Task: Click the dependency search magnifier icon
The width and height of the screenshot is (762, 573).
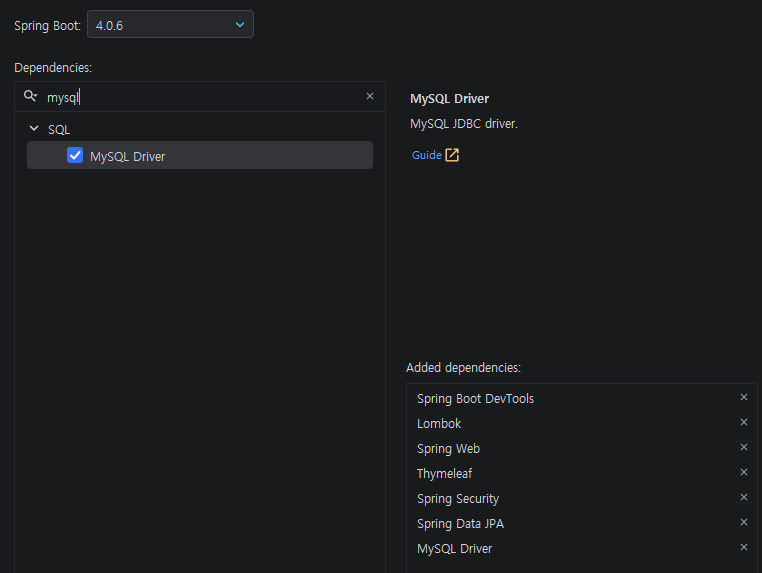Action: 30,96
